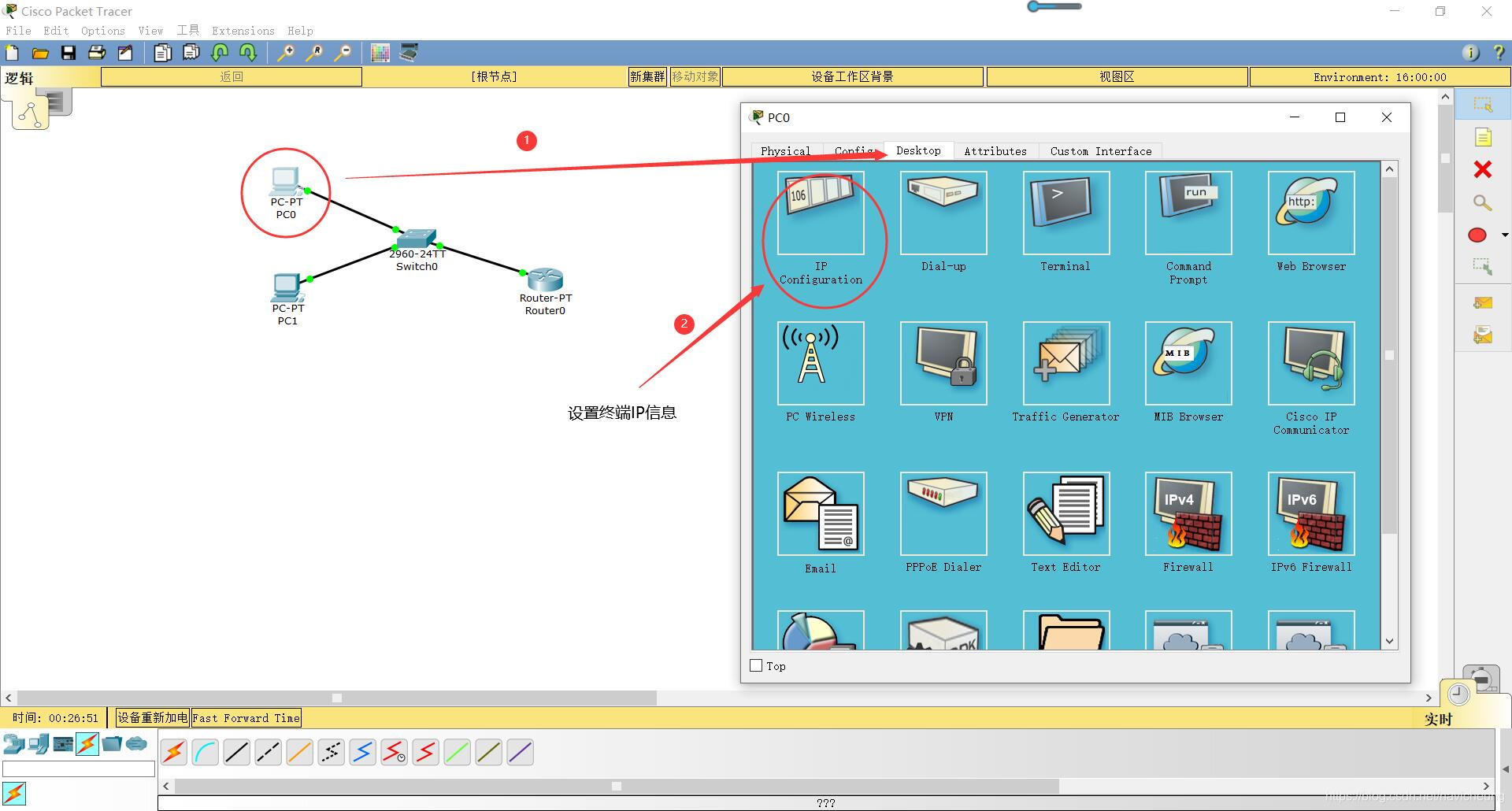Open the Help menu
This screenshot has width=1512, height=811.
point(300,31)
